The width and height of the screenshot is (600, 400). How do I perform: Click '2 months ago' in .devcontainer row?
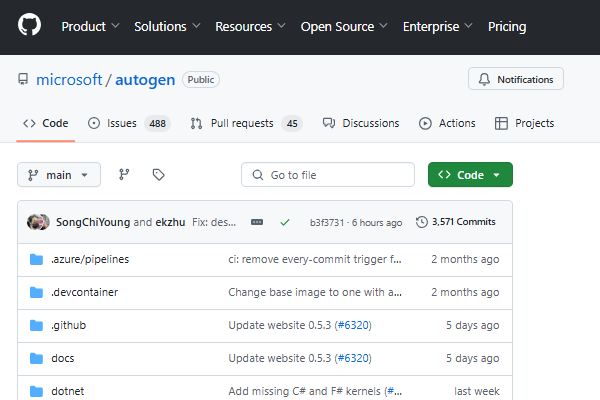[465, 292]
